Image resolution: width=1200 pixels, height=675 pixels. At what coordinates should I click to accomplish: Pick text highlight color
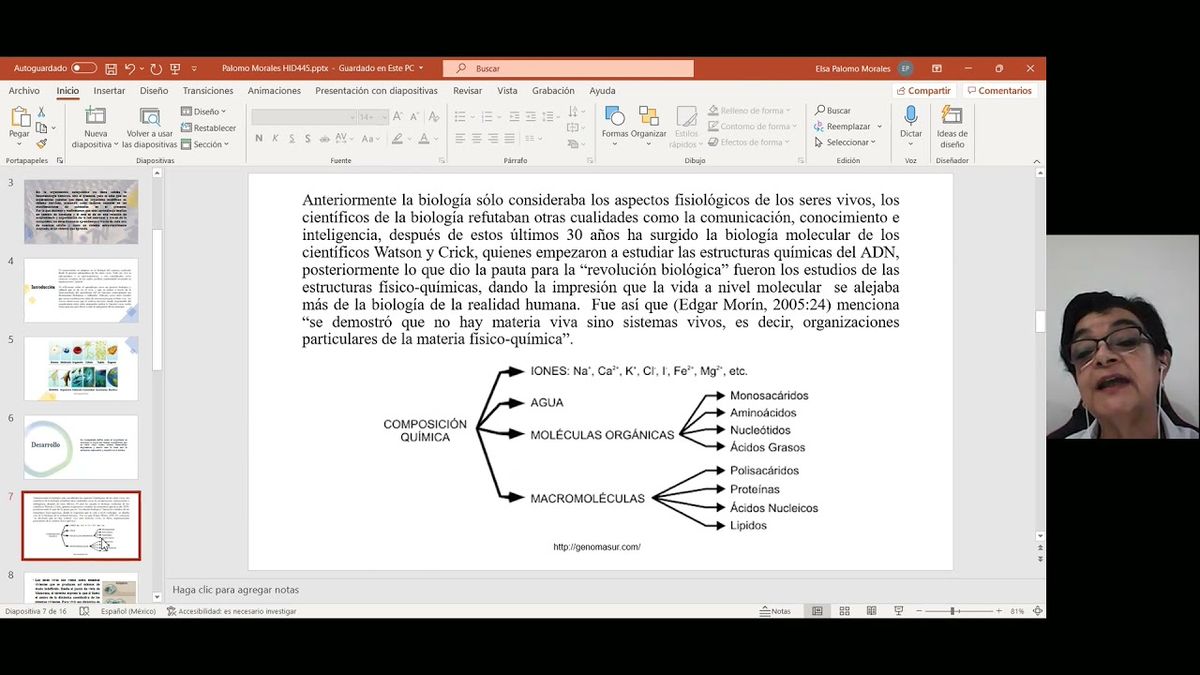click(x=397, y=139)
